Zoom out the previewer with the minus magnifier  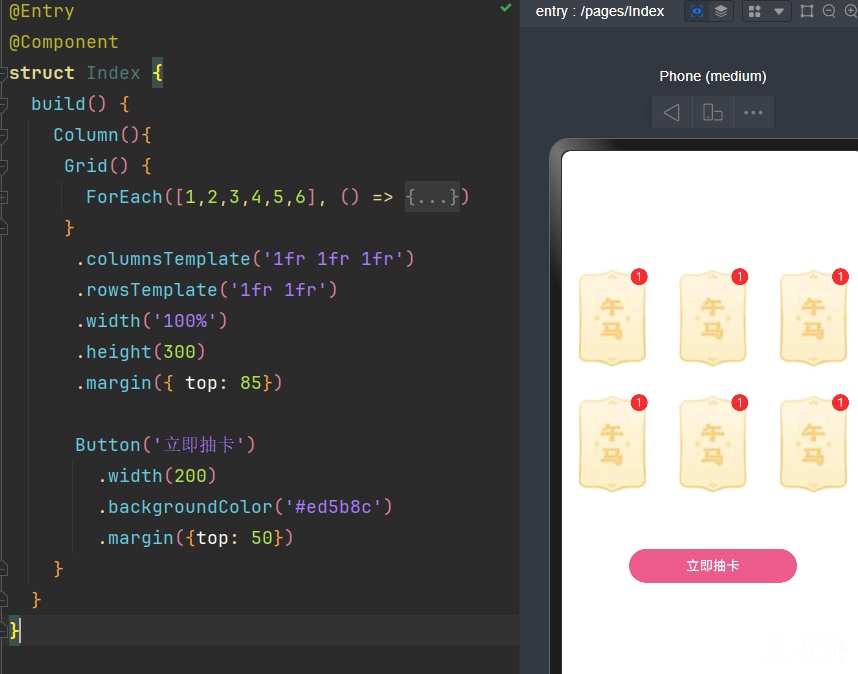point(829,11)
